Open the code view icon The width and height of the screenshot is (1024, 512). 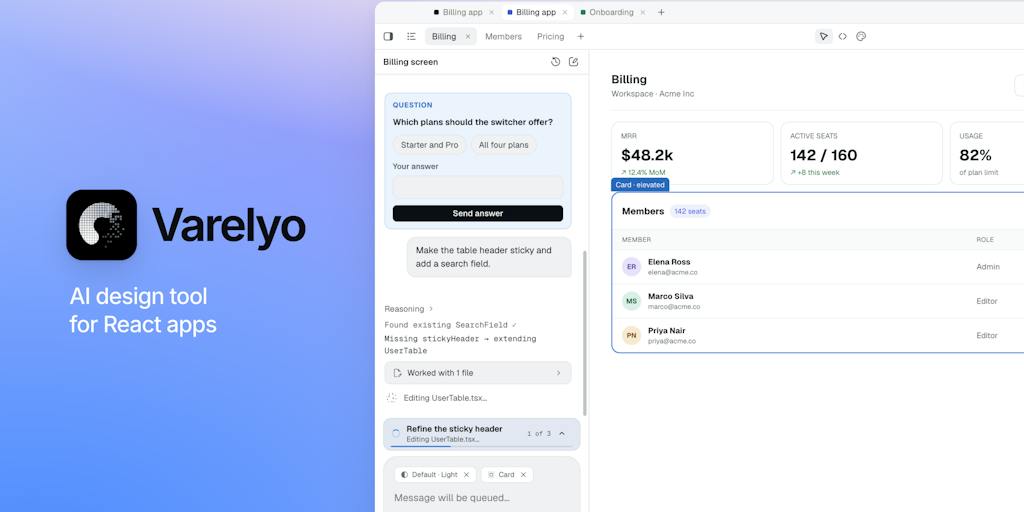point(842,37)
